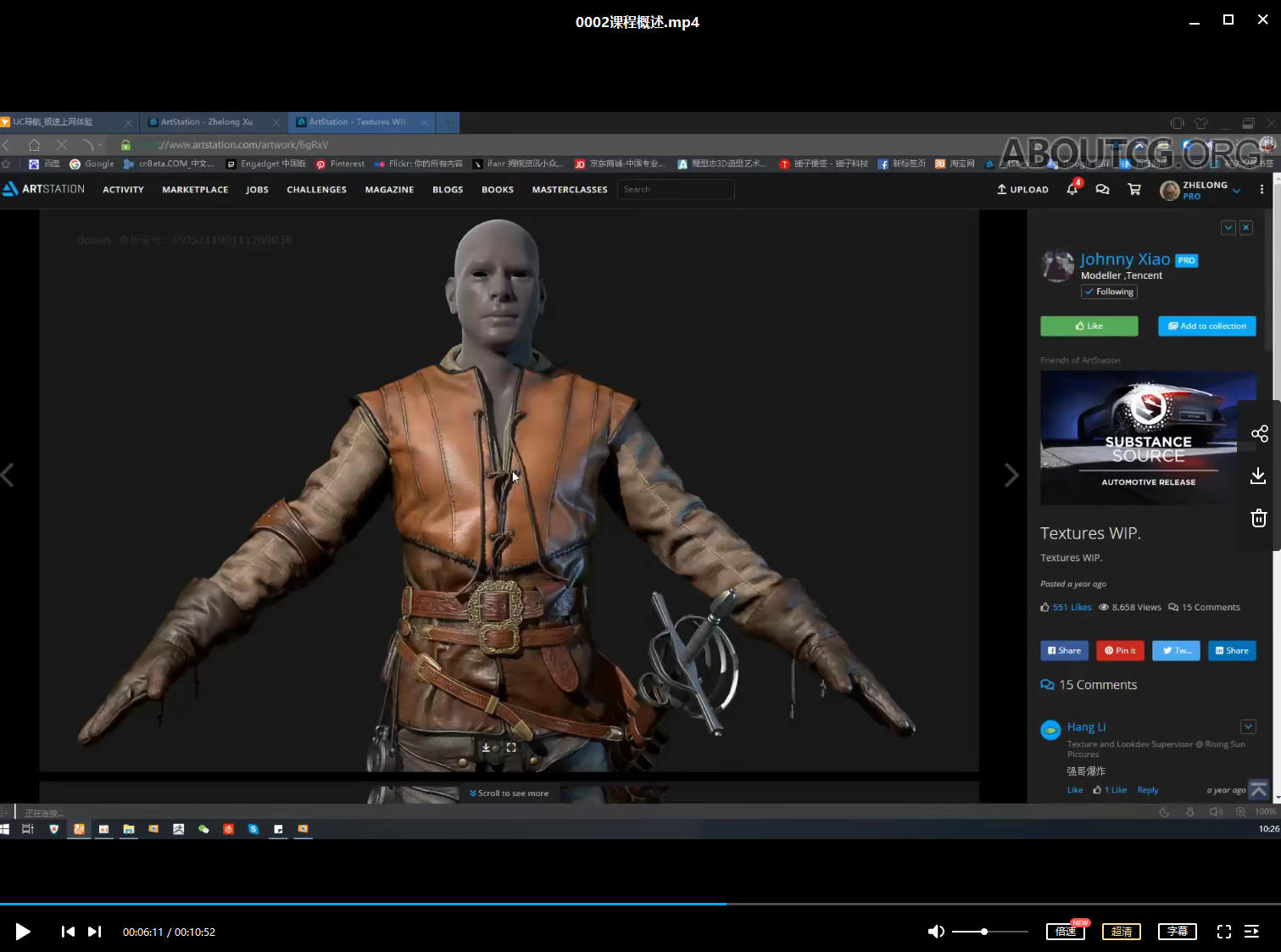Enable subtitles with the 字幕 button
Viewport: 1281px width, 952px height.
point(1178,931)
